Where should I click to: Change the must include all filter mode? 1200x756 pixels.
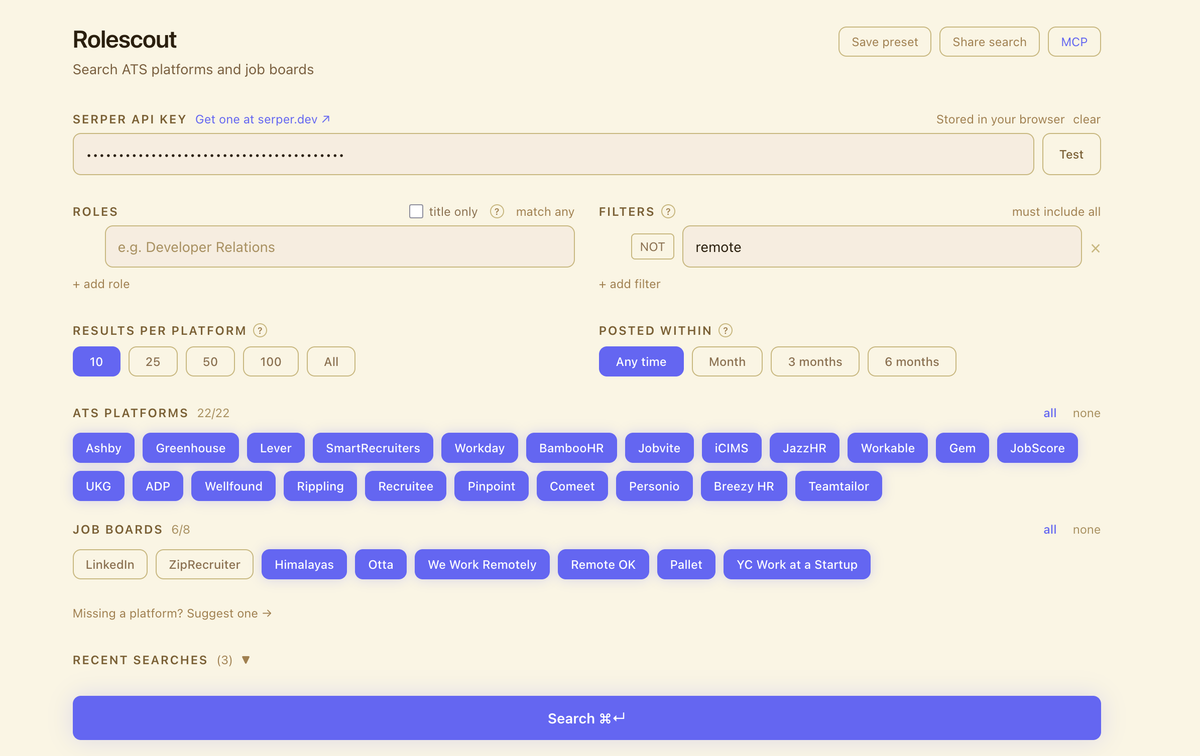pyautogui.click(x=1056, y=212)
